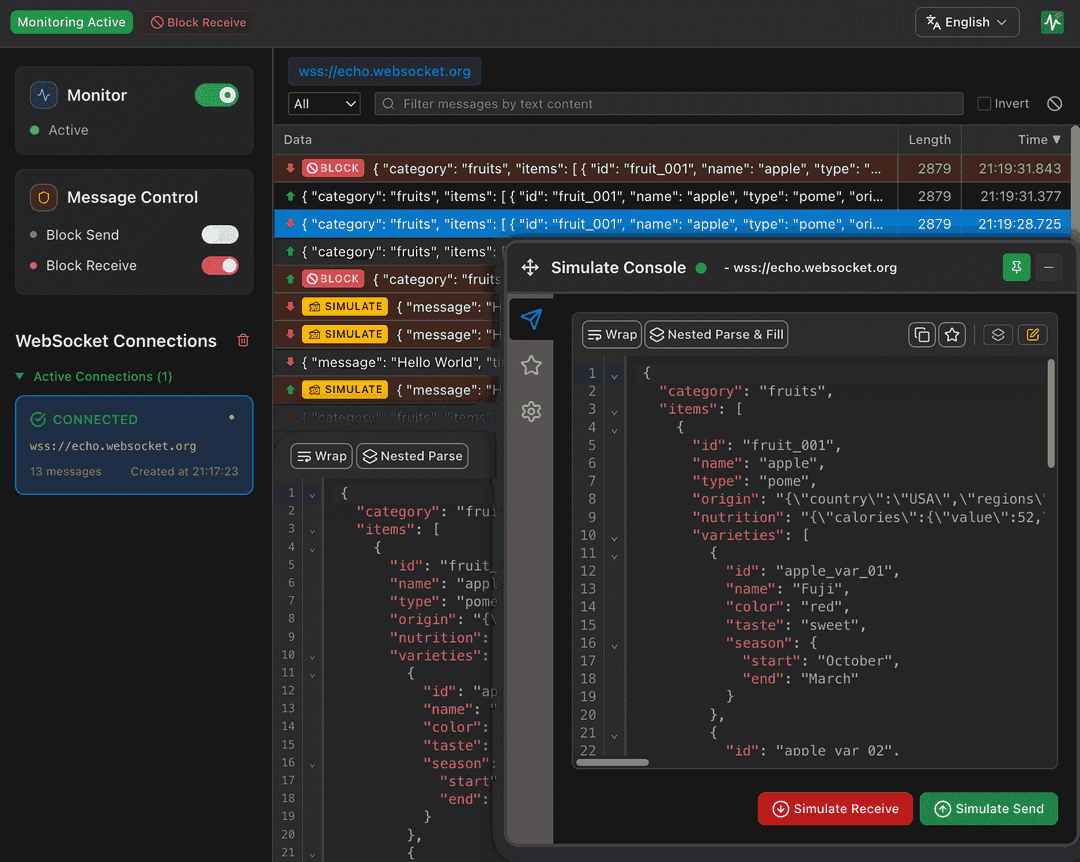Delete connections using the trash icon
Viewport: 1080px width, 862px height.
242,340
